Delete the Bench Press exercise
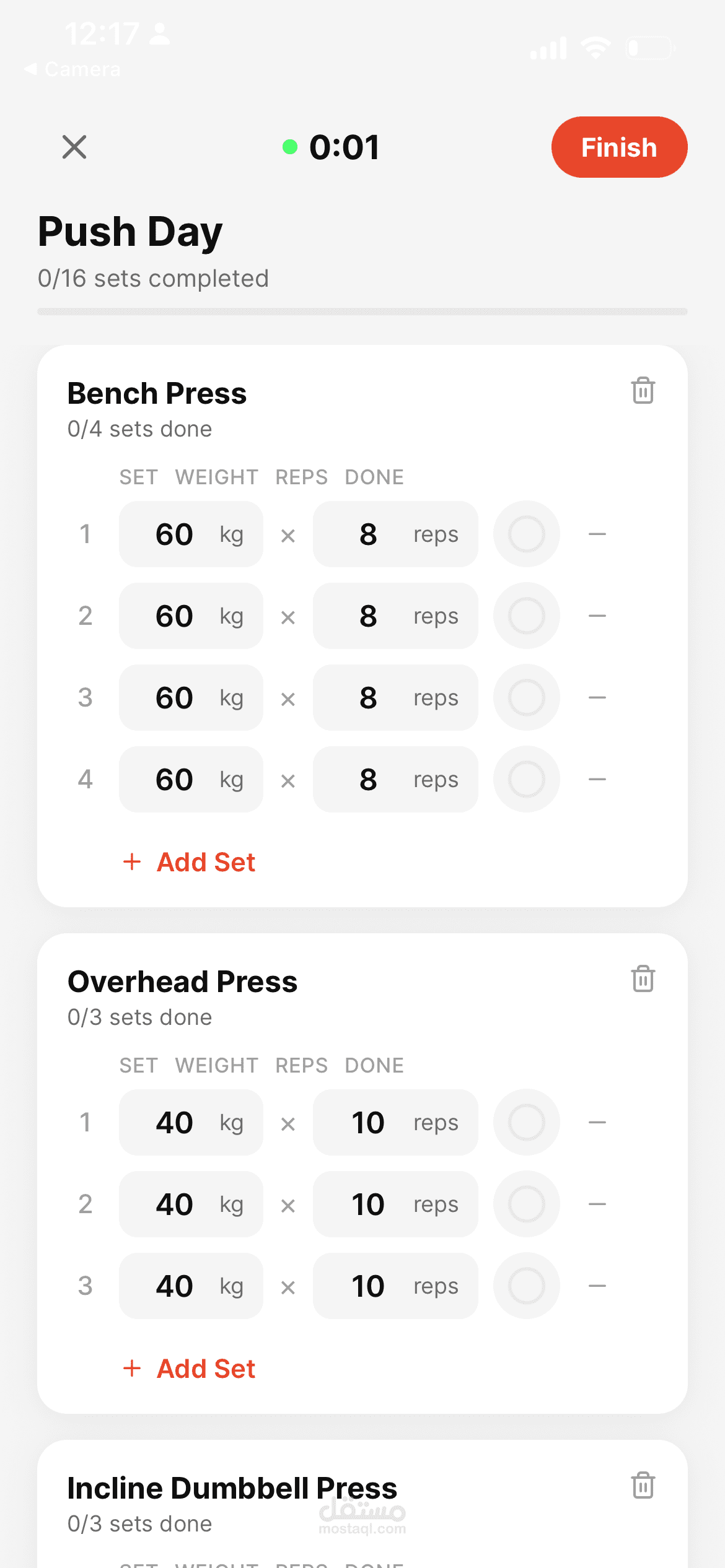 click(x=643, y=391)
